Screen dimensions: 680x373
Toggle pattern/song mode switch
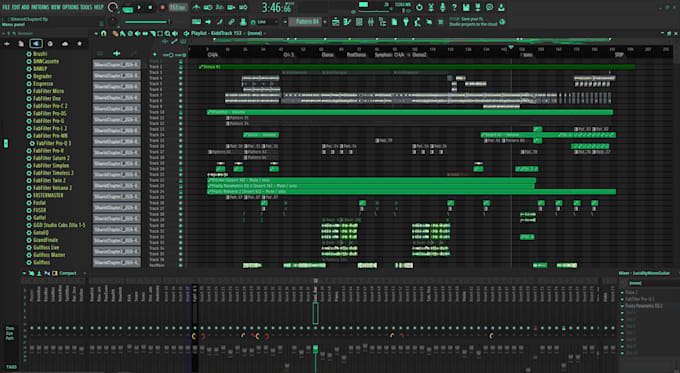coord(128,8)
